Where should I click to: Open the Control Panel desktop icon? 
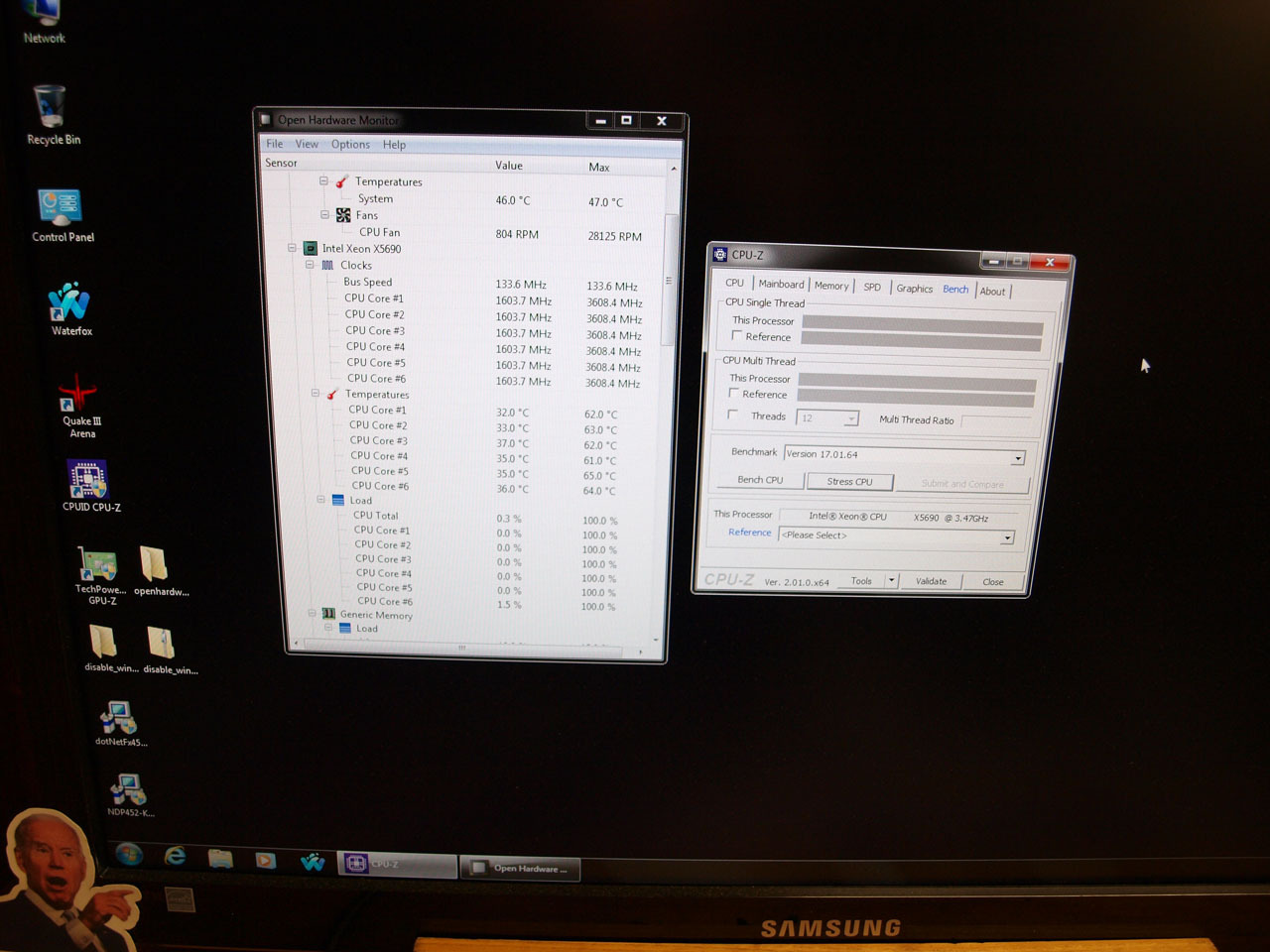pyautogui.click(x=63, y=215)
